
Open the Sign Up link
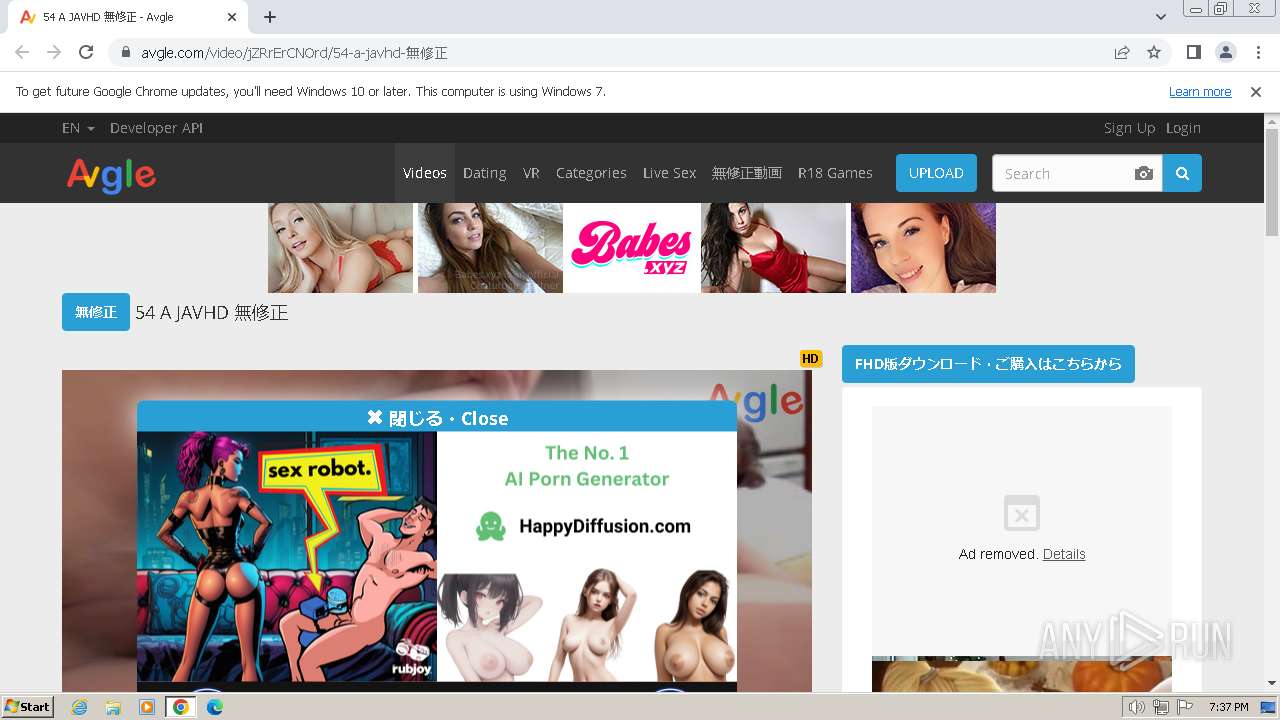(x=1129, y=128)
